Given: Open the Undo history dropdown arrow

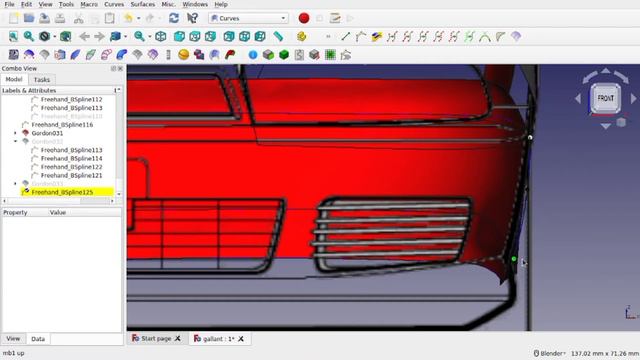Looking at the screenshot, I should [139, 18].
